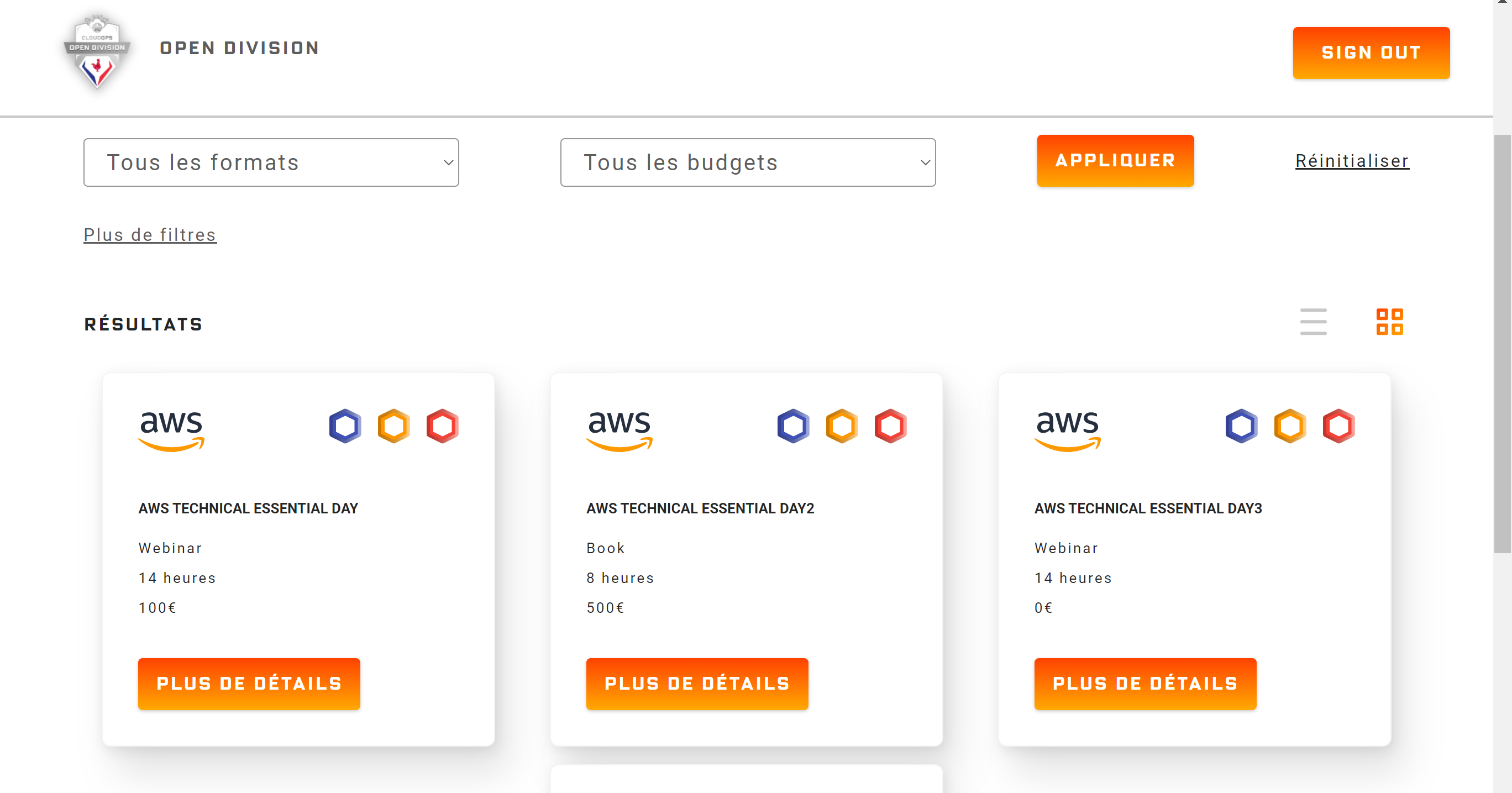Sign out of the account
This screenshot has height=793, width=1512.
click(1371, 53)
